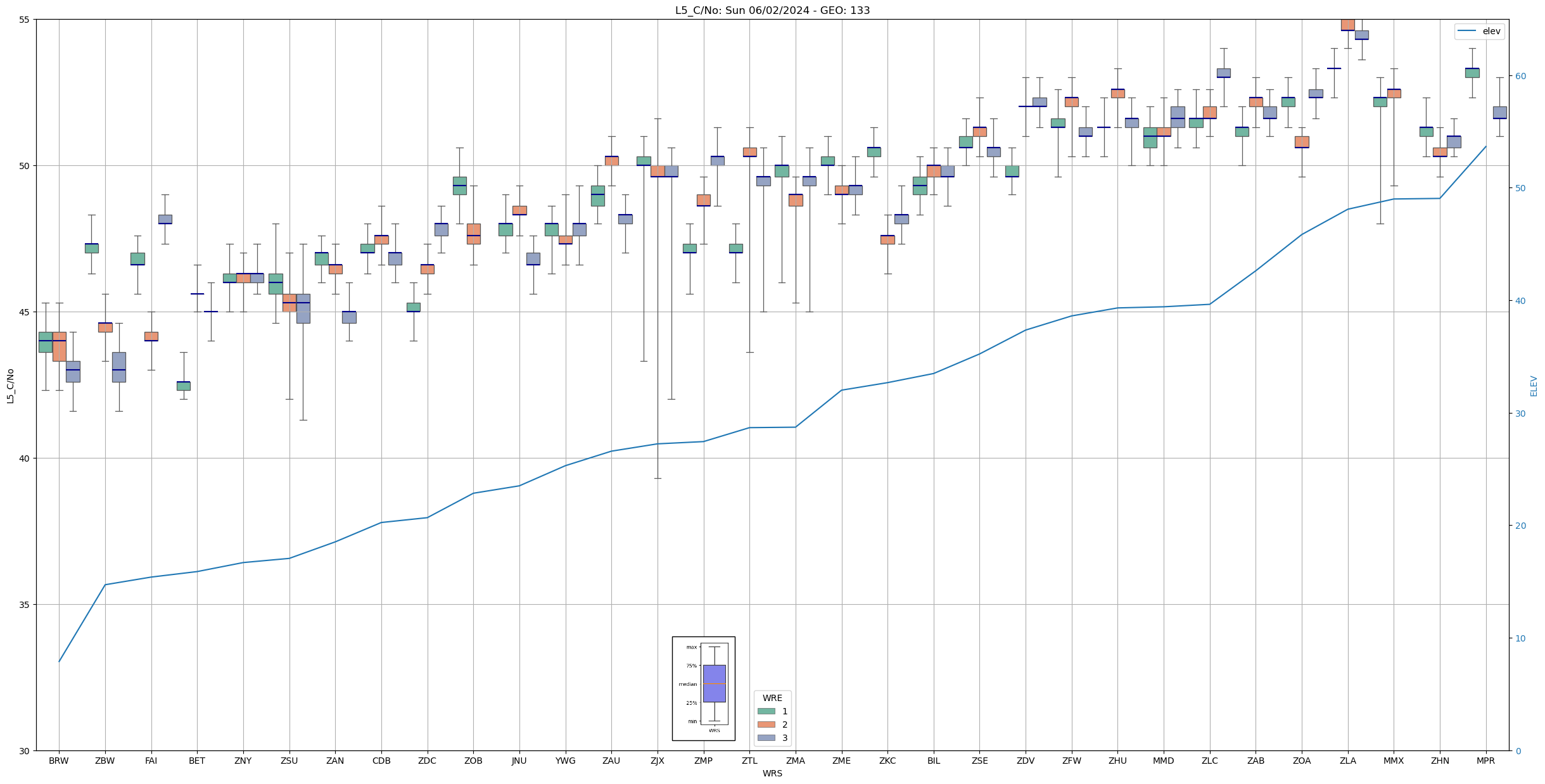Image resolution: width=1545 pixels, height=784 pixels.
Task: Click the MPR x-axis tick label
Action: tap(1485, 761)
